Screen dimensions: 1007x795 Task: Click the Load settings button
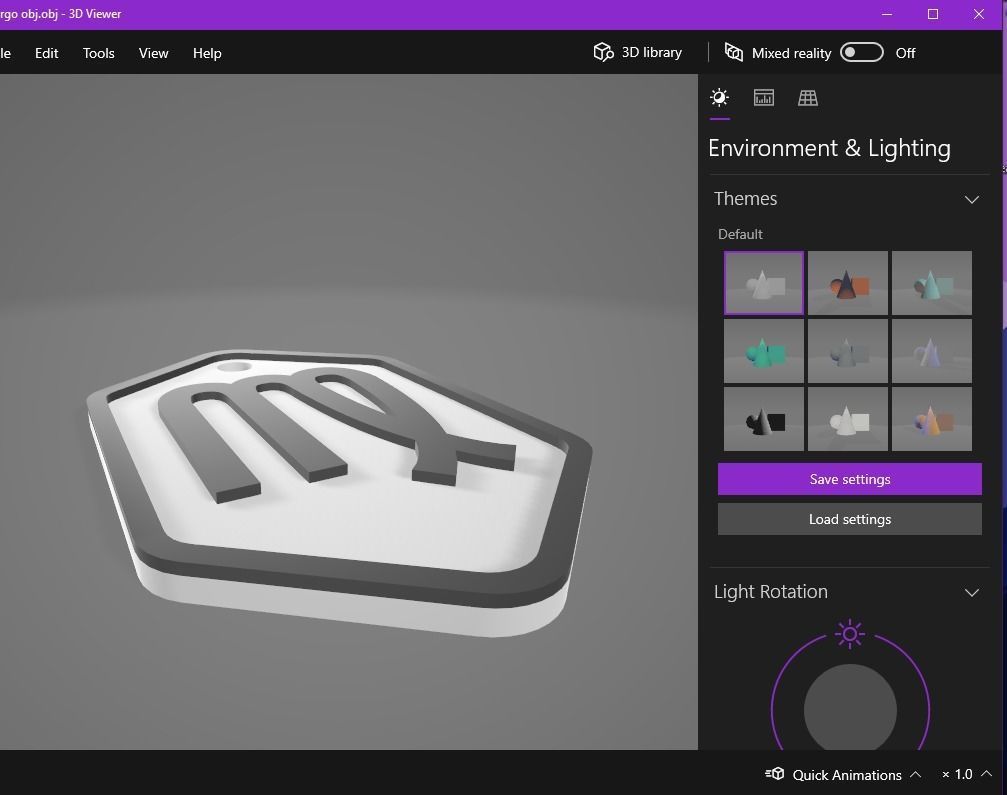[x=850, y=519]
